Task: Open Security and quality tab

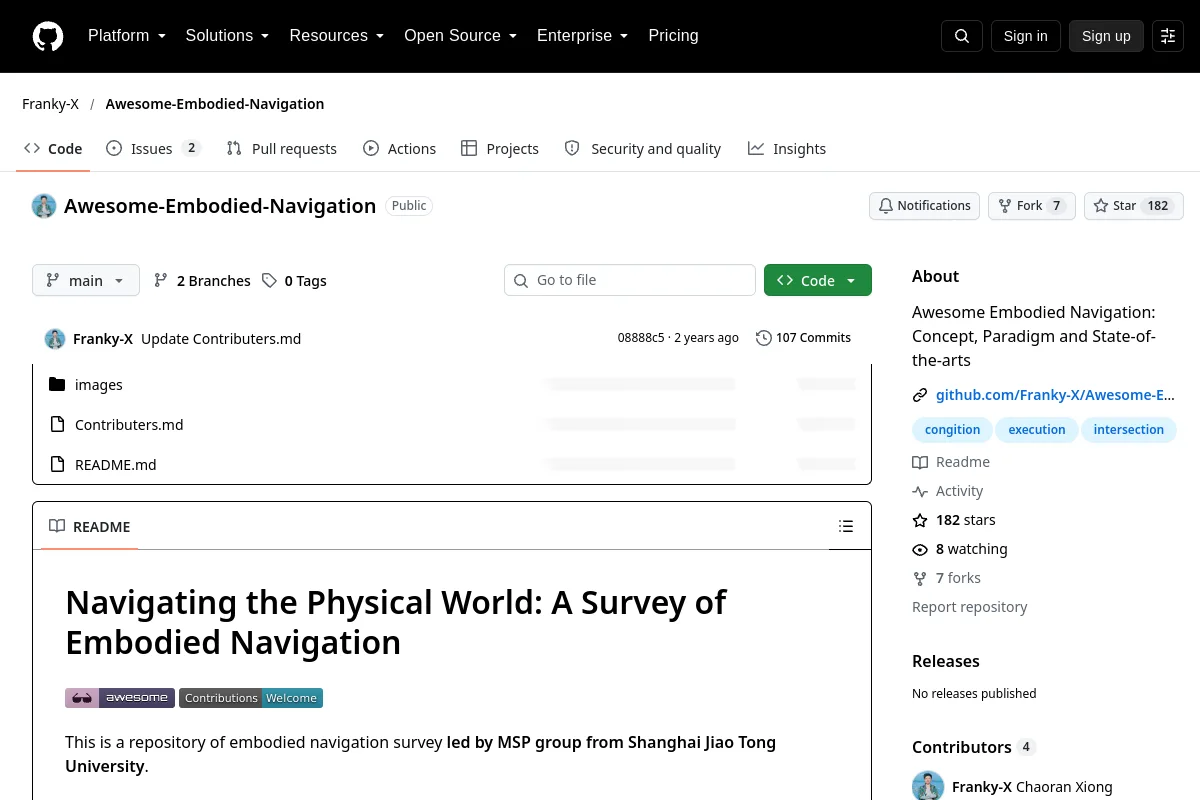Action: (x=643, y=149)
